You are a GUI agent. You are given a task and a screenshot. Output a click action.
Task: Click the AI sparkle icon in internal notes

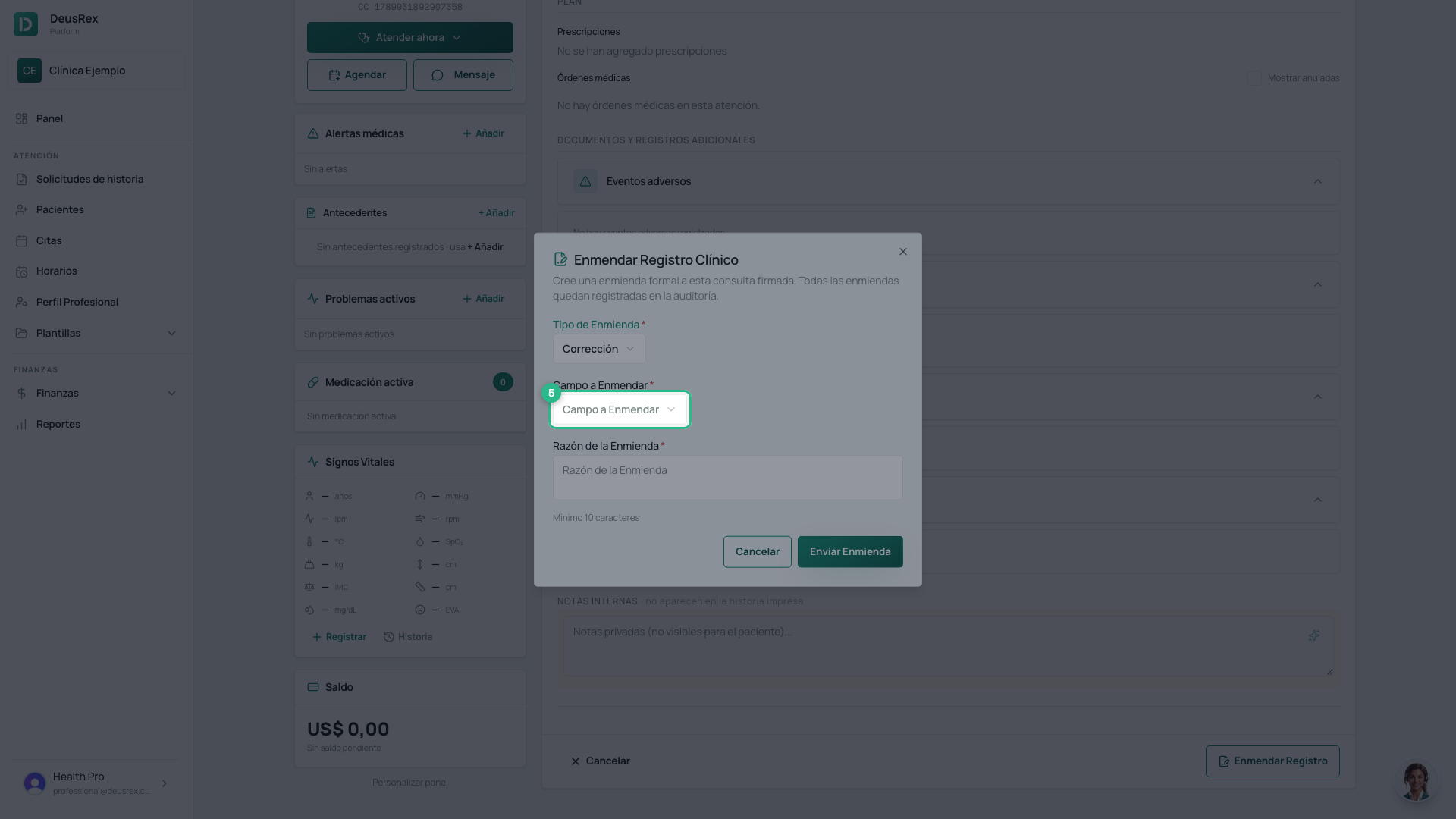[x=1314, y=635]
